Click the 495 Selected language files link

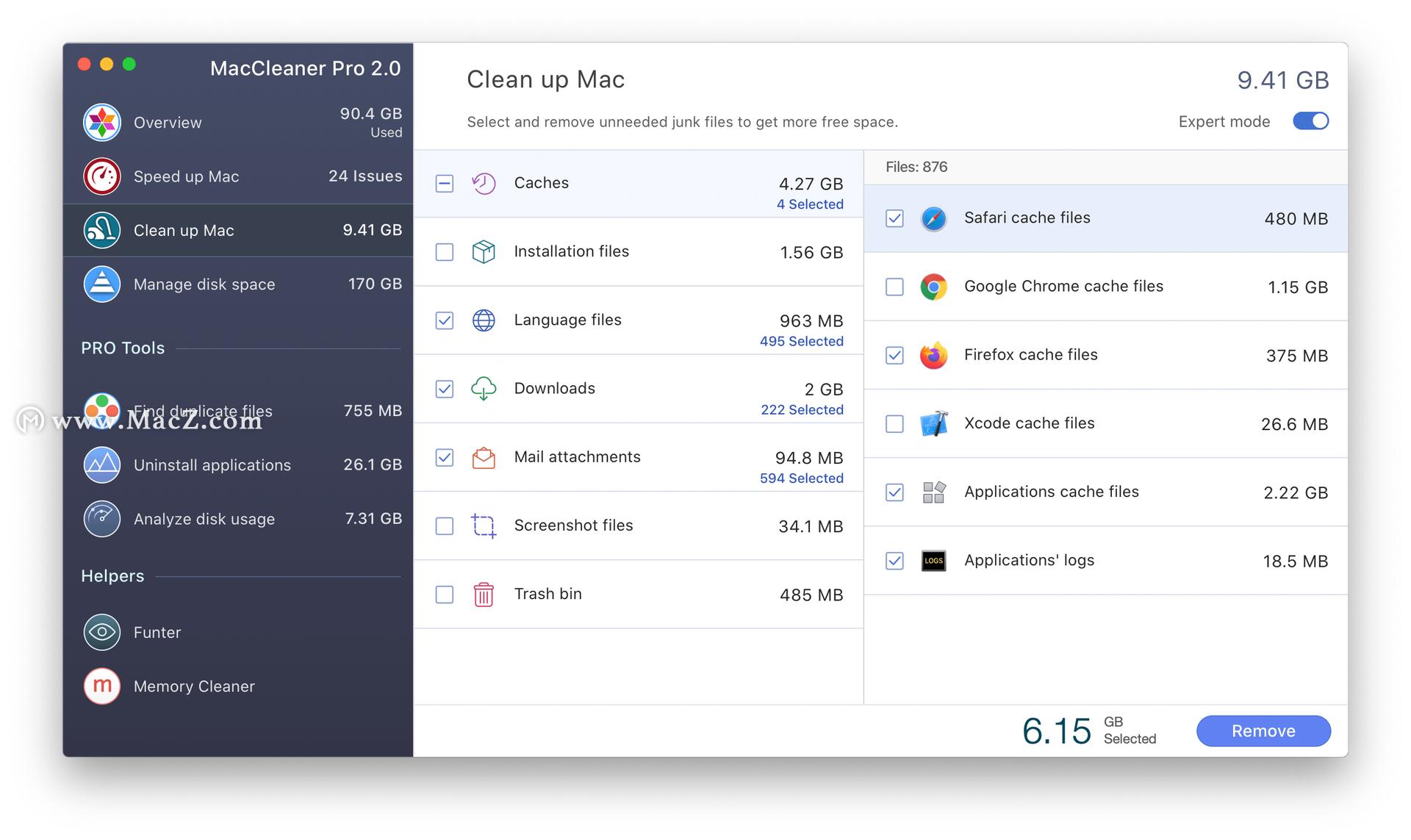[801, 341]
